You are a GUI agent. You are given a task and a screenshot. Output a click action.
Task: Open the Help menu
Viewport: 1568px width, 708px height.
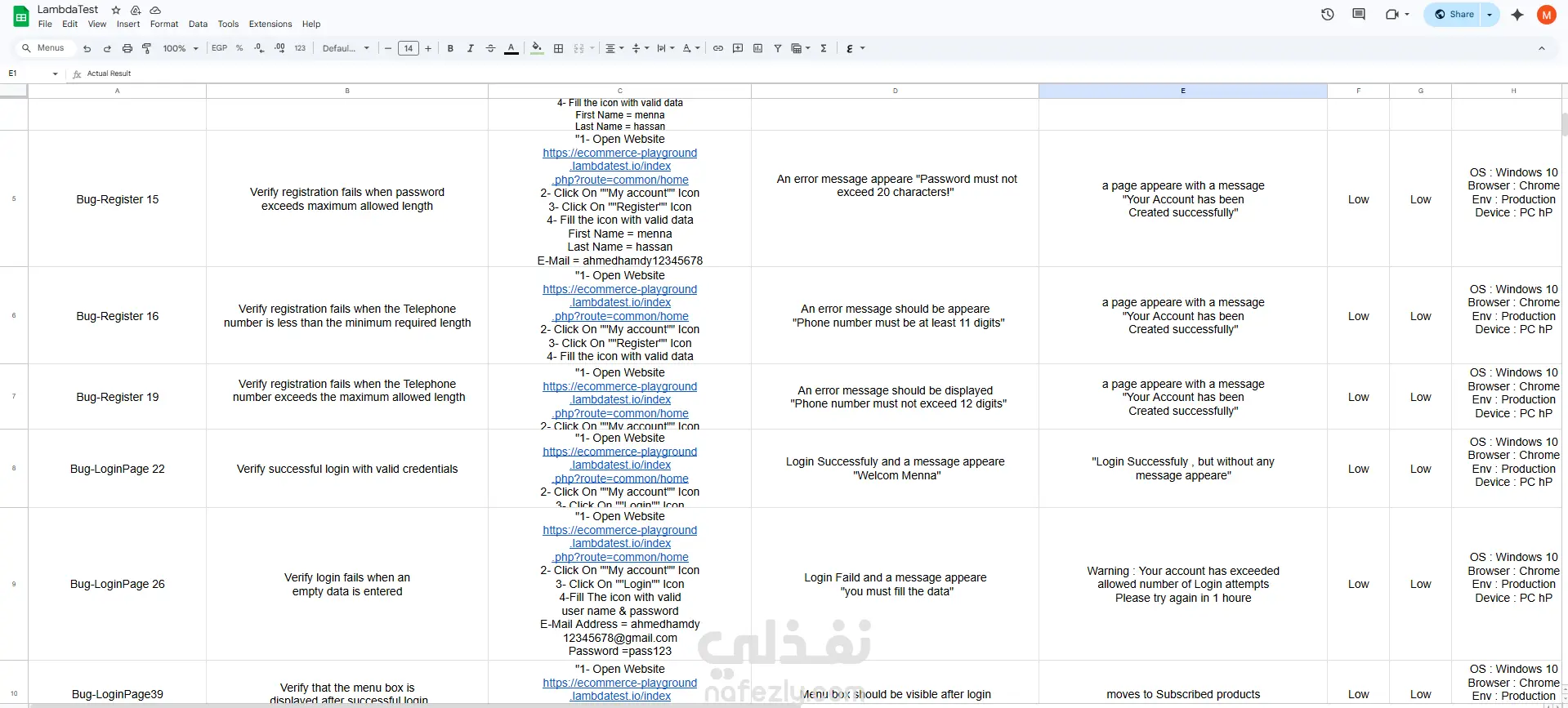311,24
